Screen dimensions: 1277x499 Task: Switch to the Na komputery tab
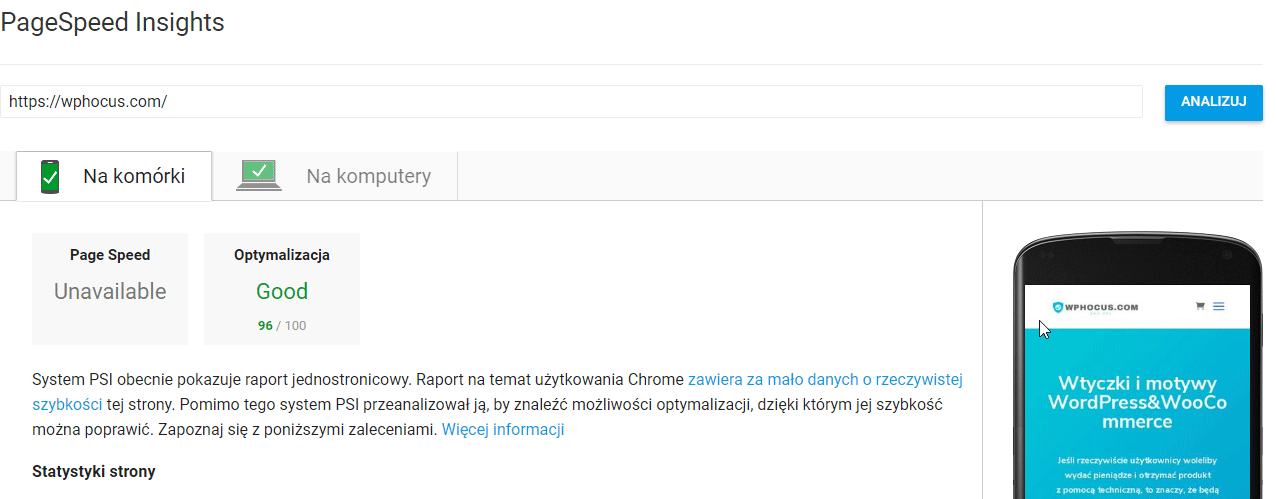(x=368, y=177)
